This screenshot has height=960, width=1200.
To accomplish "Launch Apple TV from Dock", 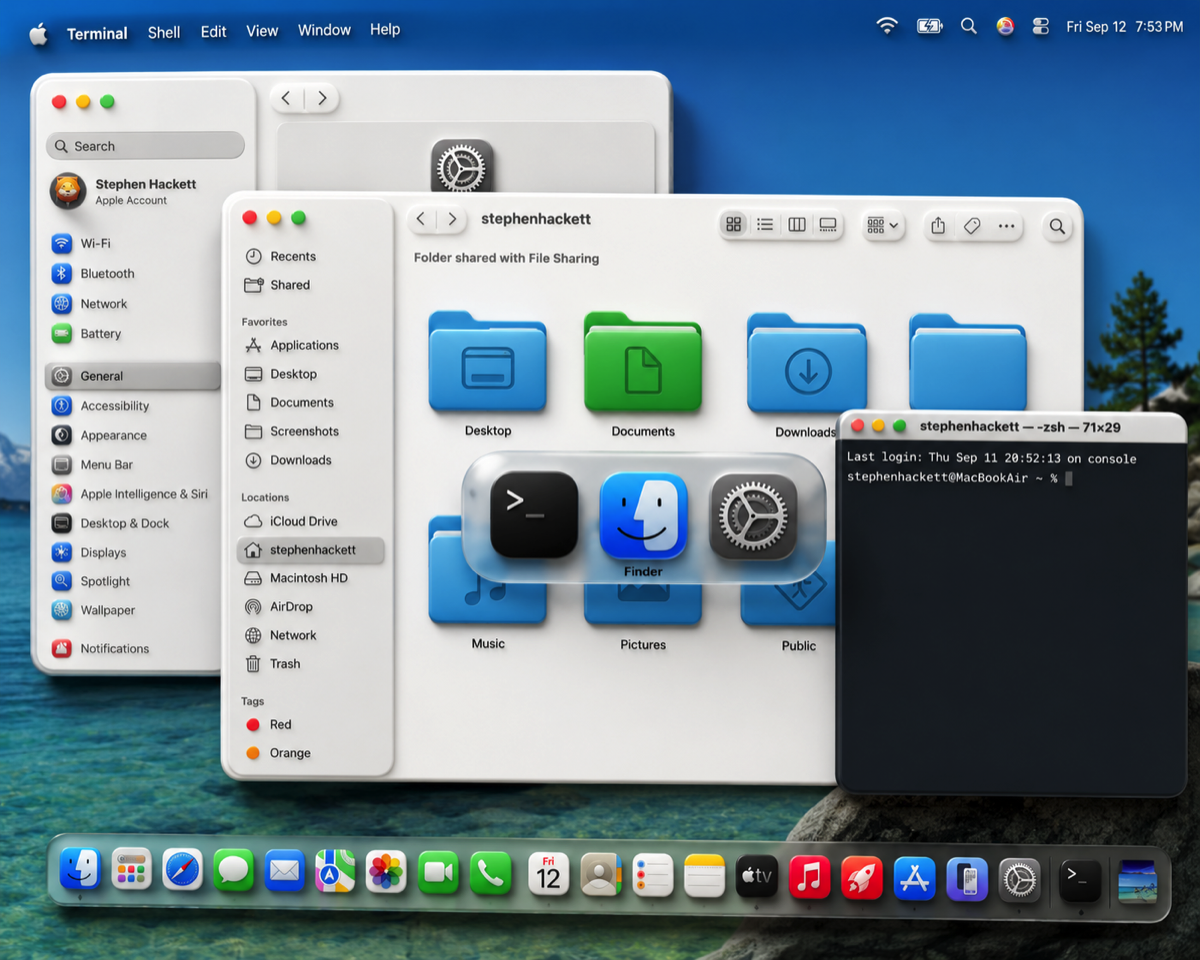I will coord(756,877).
